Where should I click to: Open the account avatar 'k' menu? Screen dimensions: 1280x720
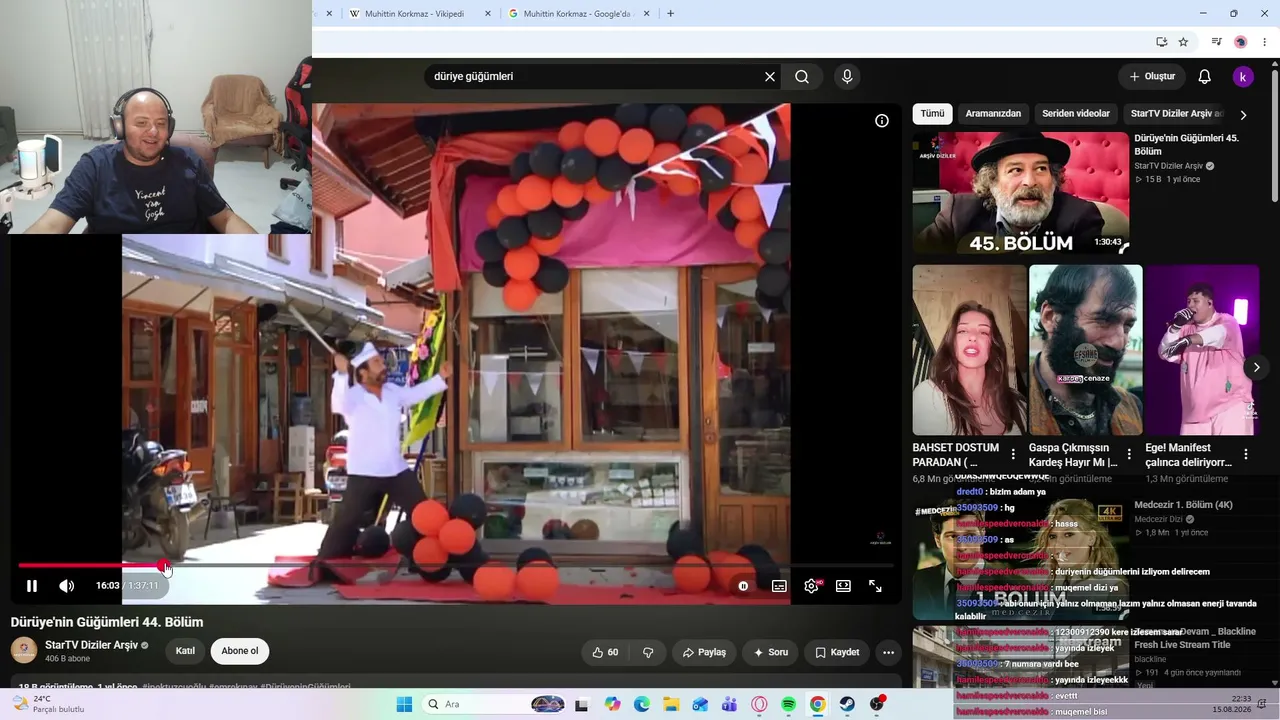coord(1243,77)
